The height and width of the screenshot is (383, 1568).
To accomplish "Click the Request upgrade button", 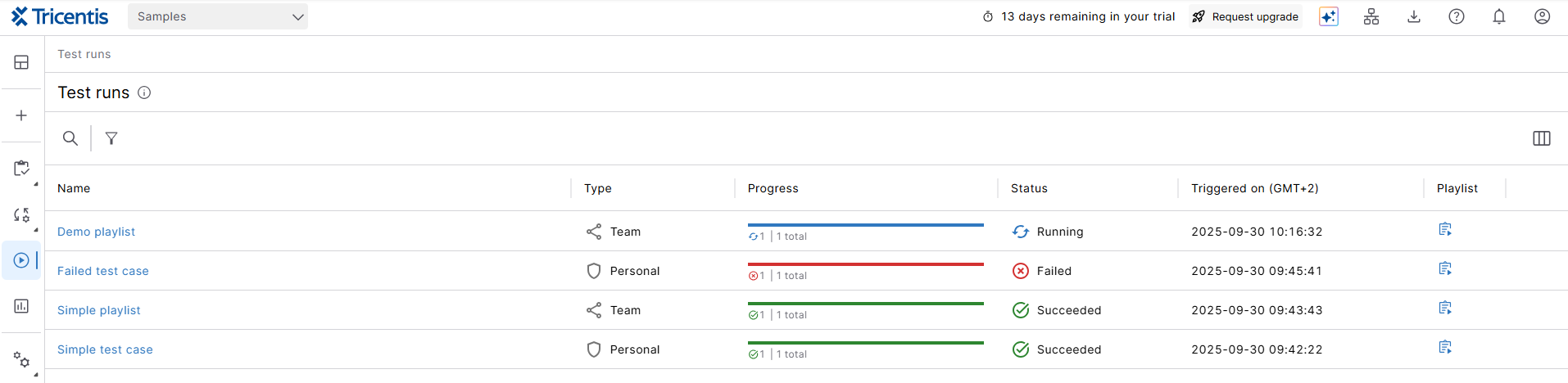I will click(x=1245, y=16).
